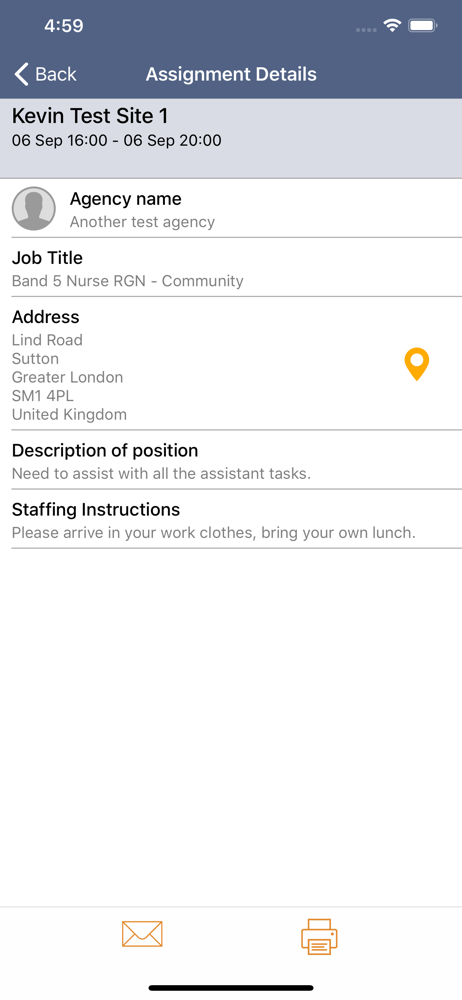Tap the Staffing Instructions row
The image size is (462, 1000).
231,519
